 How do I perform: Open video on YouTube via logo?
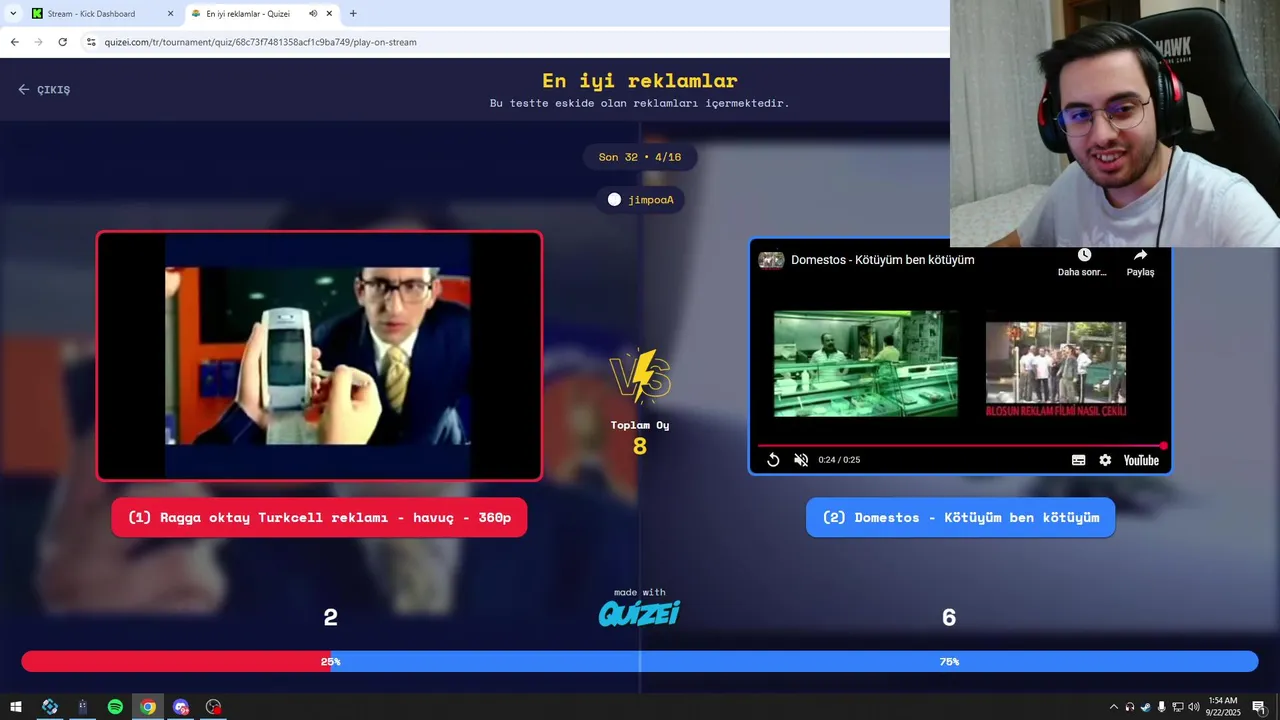coord(1141,460)
